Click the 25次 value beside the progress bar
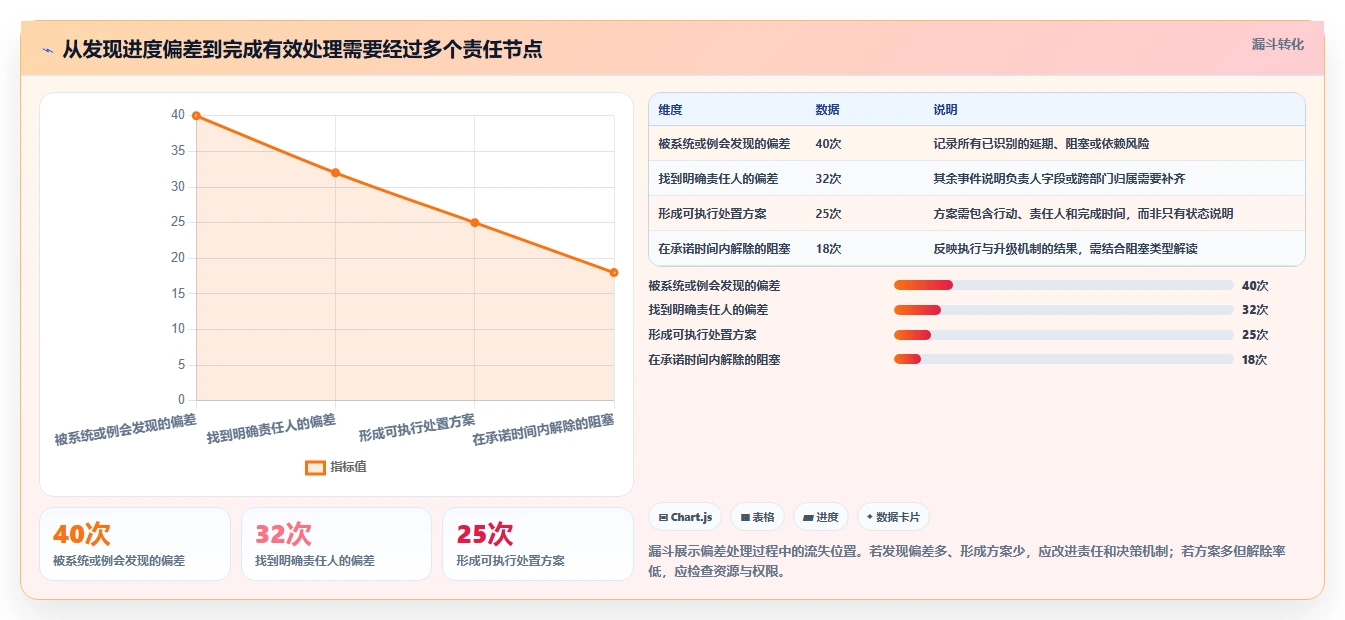This screenshot has width=1345, height=620. [x=1254, y=335]
